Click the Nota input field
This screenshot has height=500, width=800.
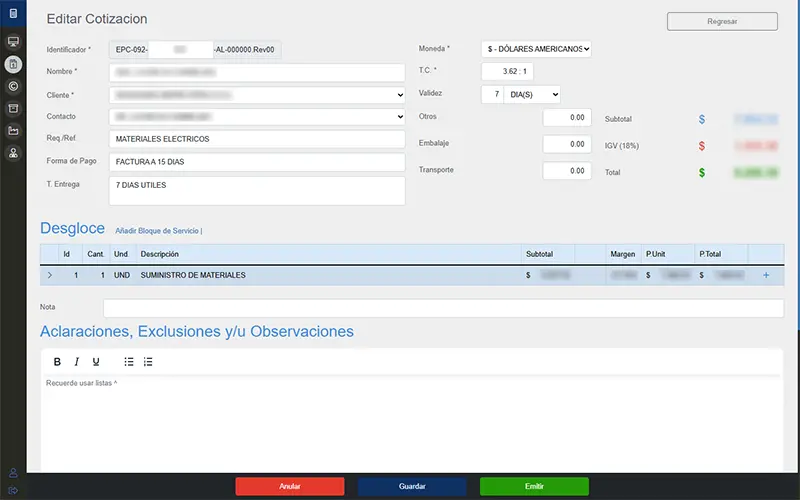443,308
